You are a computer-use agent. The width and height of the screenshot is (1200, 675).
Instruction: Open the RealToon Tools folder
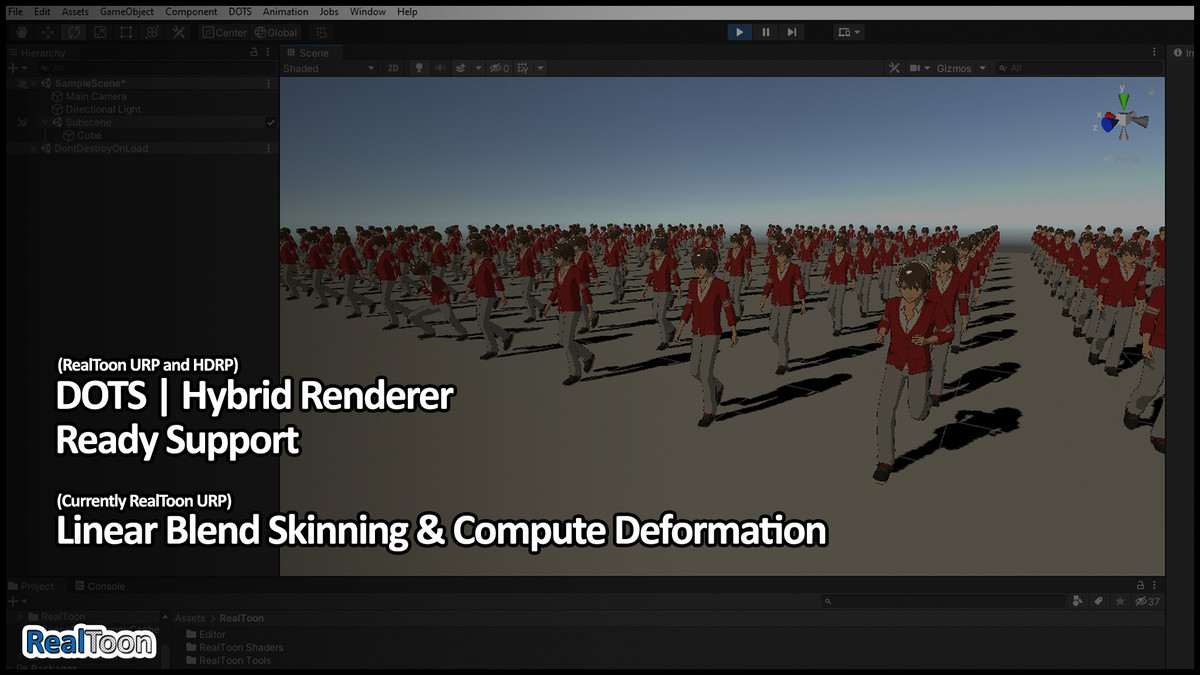tap(227, 660)
